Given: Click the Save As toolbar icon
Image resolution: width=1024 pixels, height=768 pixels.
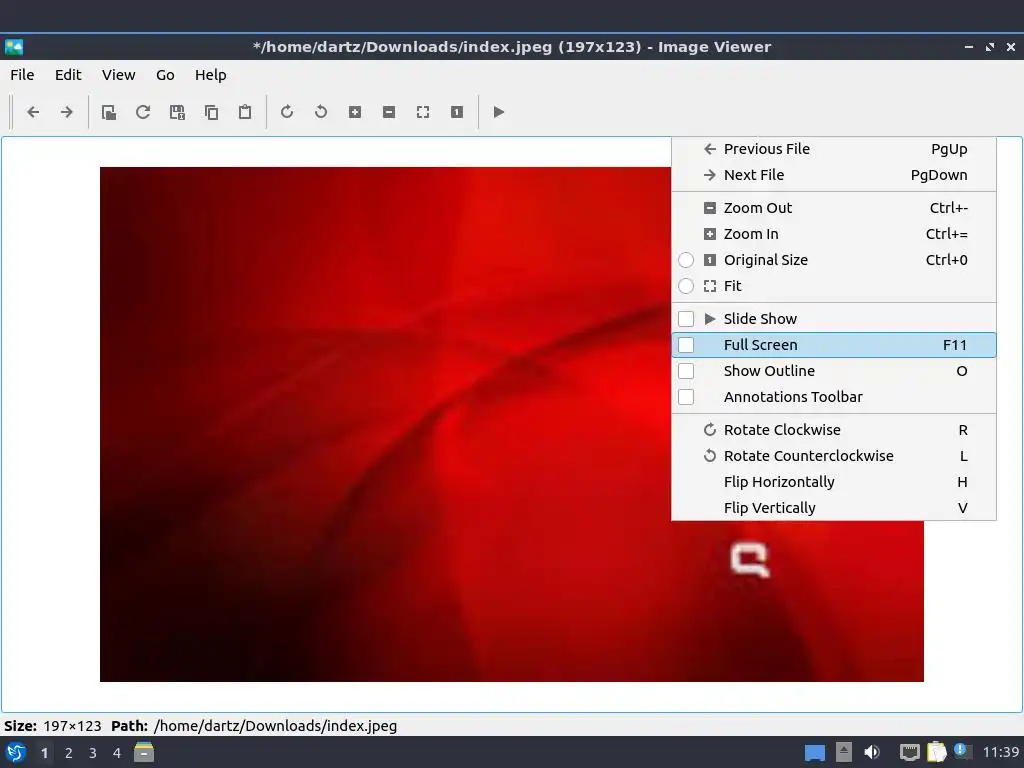Looking at the screenshot, I should click(177, 112).
